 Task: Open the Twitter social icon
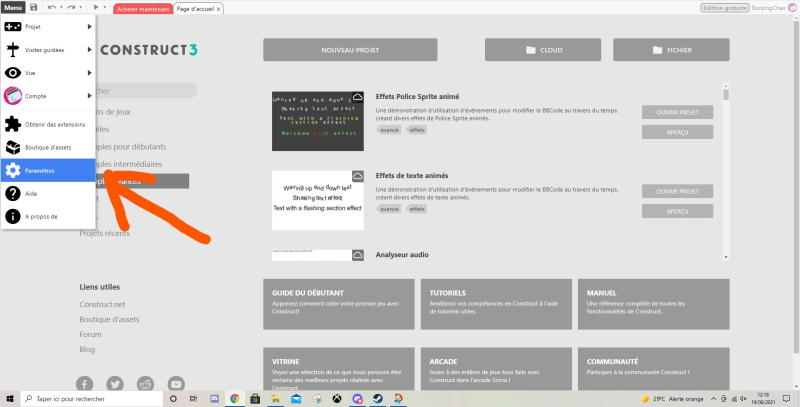115,384
